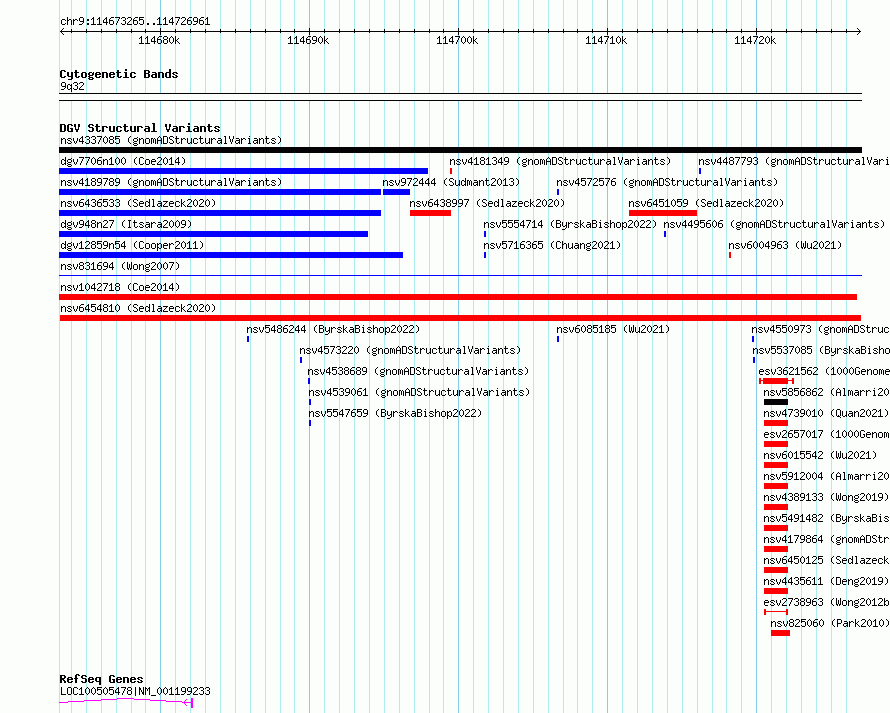Click nsv4572576 gnomAD variant label

coord(667,182)
